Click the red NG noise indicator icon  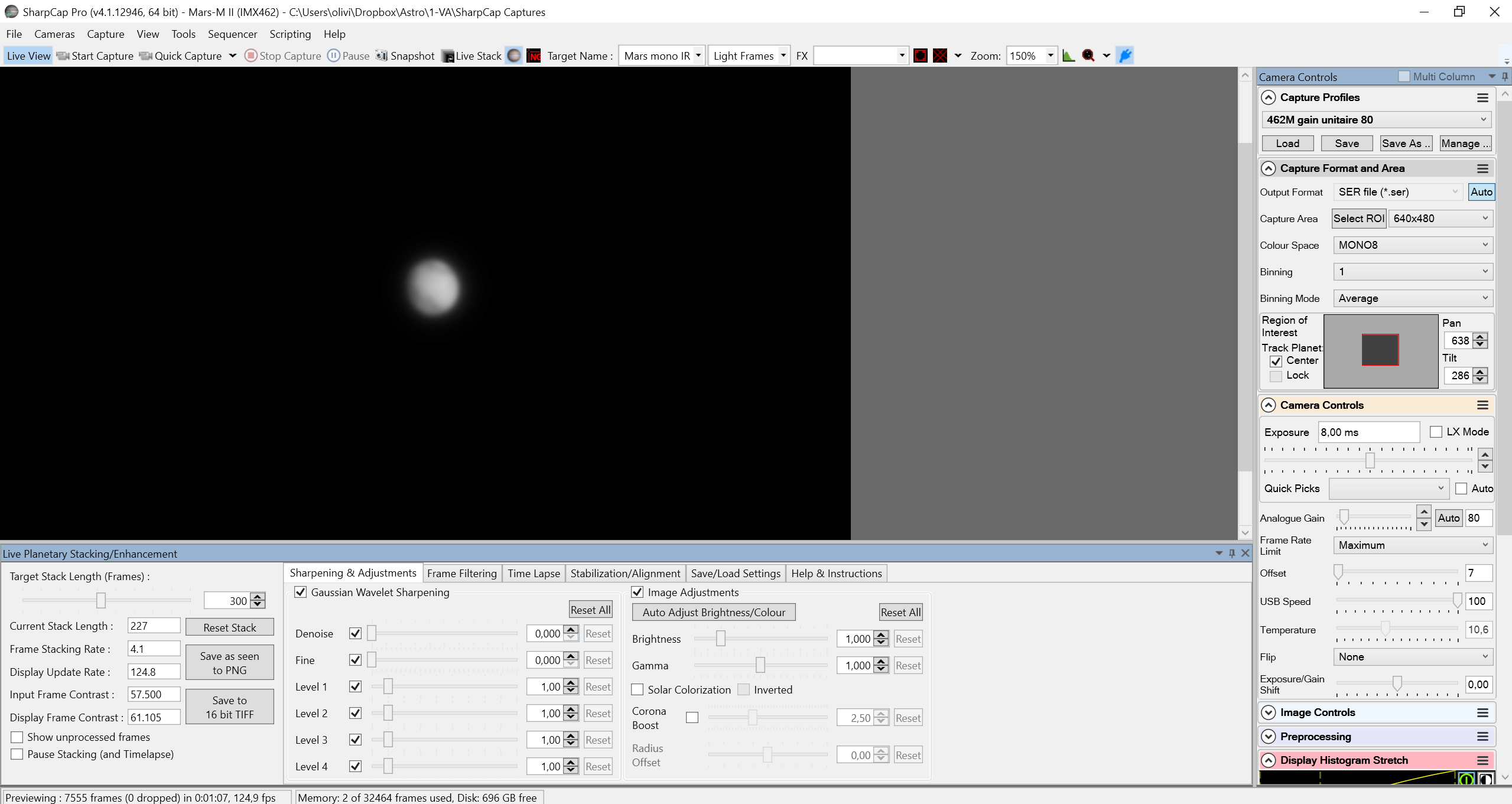coord(534,56)
